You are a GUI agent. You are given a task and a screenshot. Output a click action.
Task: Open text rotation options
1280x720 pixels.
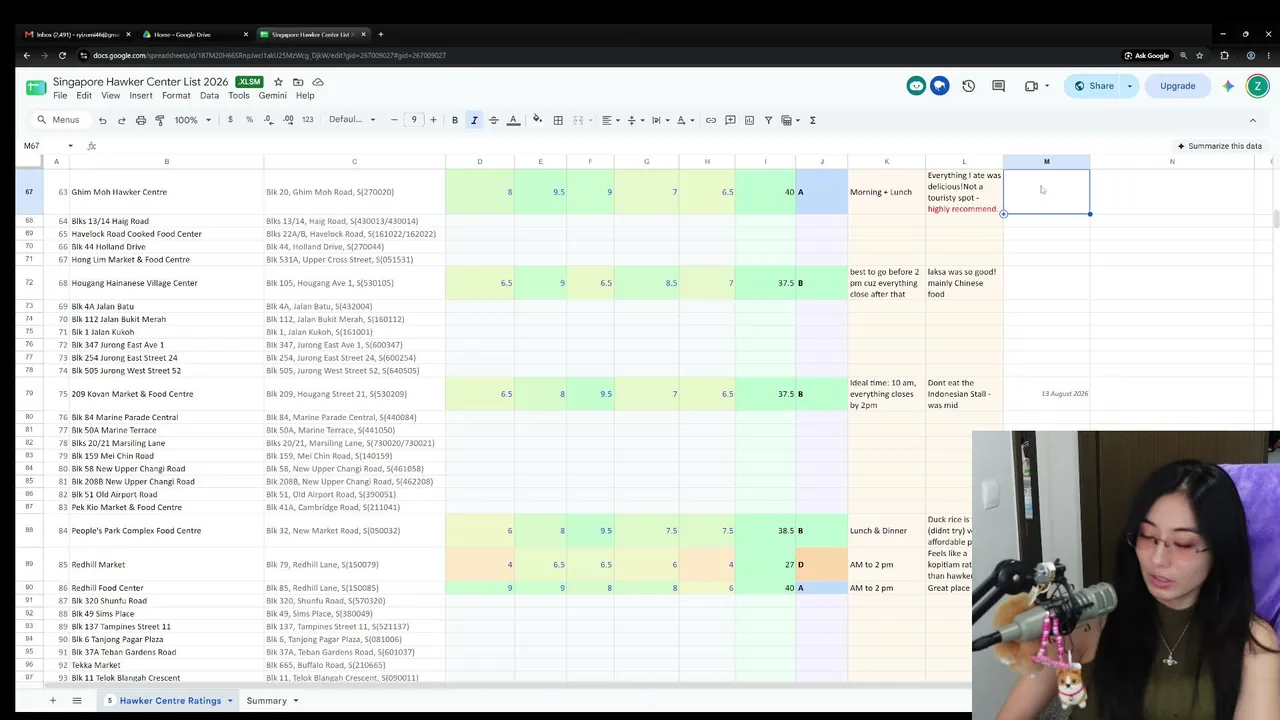[685, 120]
